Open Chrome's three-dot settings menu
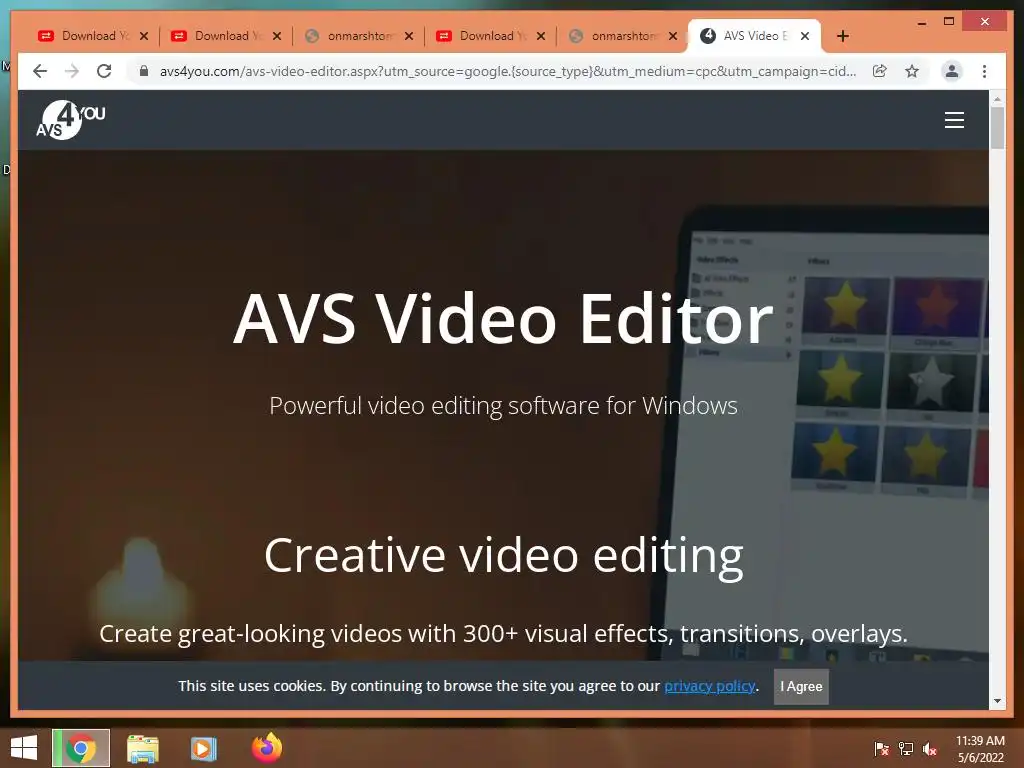The width and height of the screenshot is (1024, 768). pyautogui.click(x=984, y=71)
